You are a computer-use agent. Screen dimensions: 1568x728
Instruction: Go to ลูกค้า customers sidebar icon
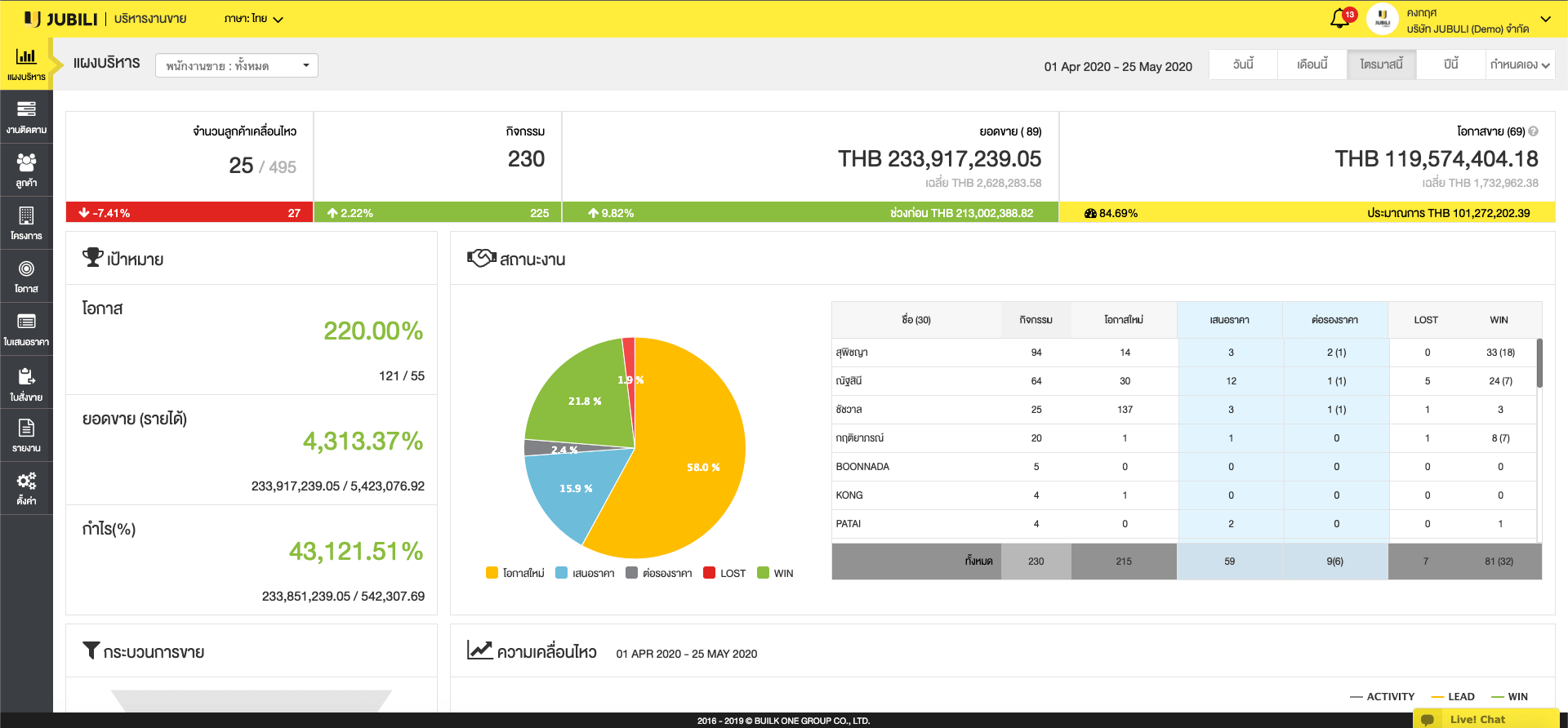click(x=26, y=170)
